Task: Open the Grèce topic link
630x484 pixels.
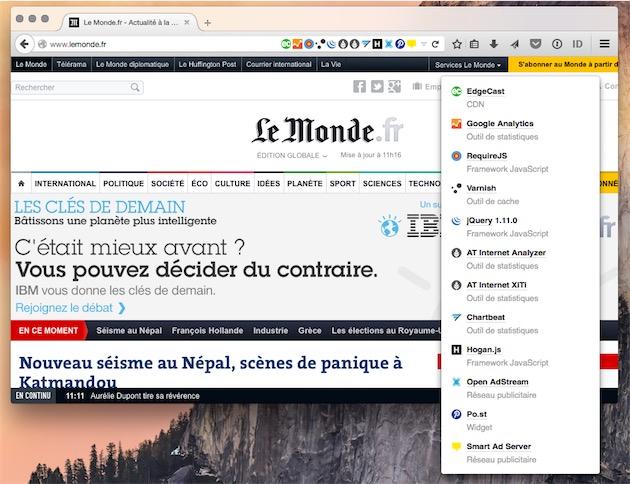Action: point(309,331)
